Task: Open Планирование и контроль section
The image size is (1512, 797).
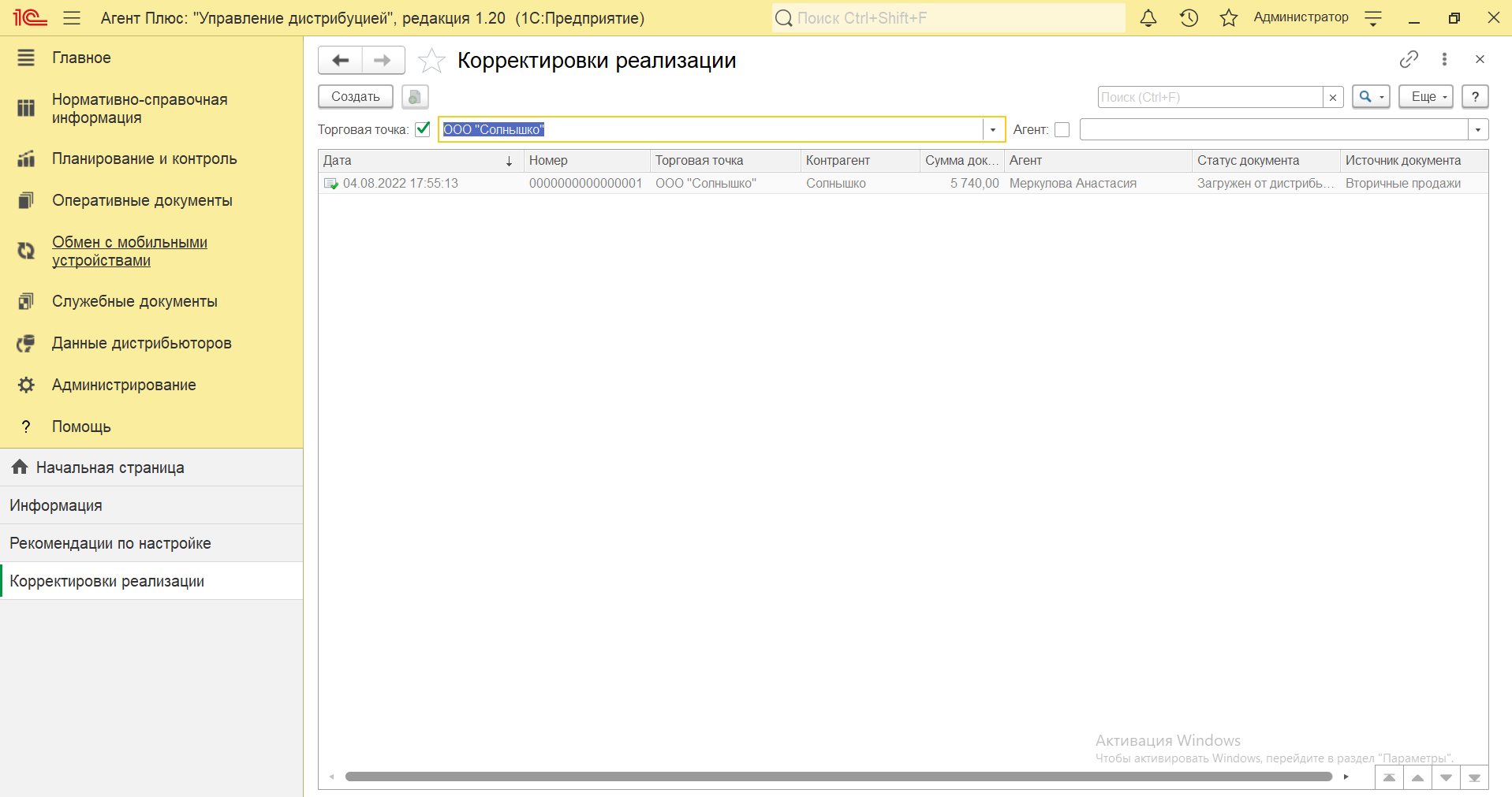Action: click(x=144, y=158)
